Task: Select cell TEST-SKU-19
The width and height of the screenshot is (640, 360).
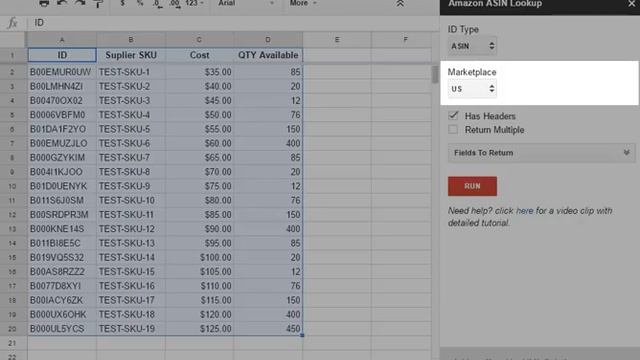Action: tap(131, 329)
